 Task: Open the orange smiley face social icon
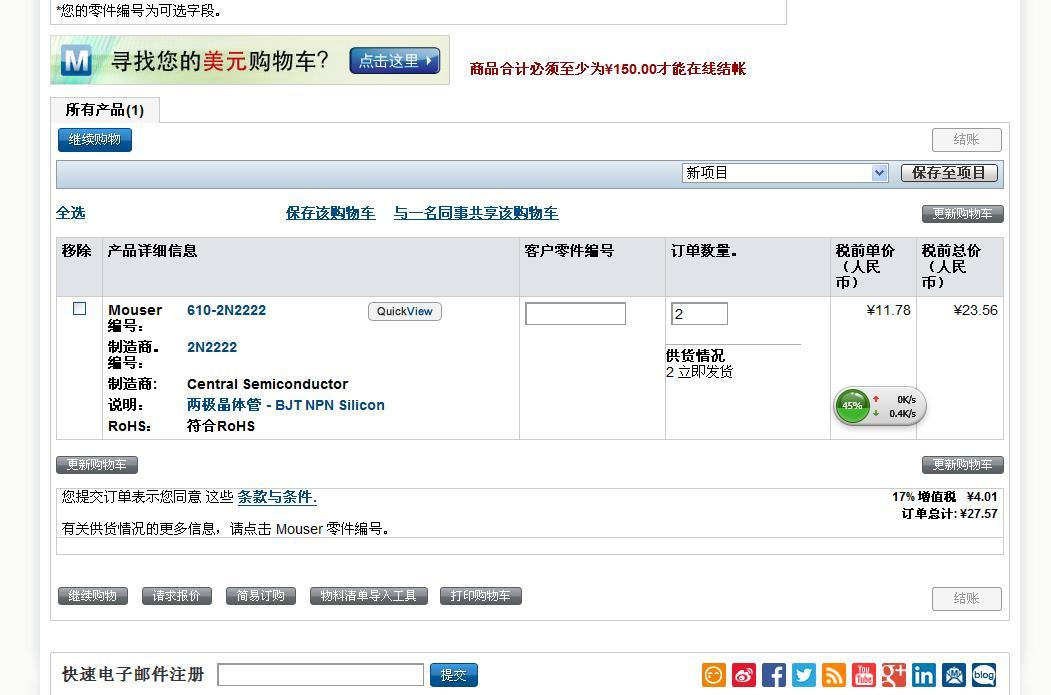coord(714,675)
